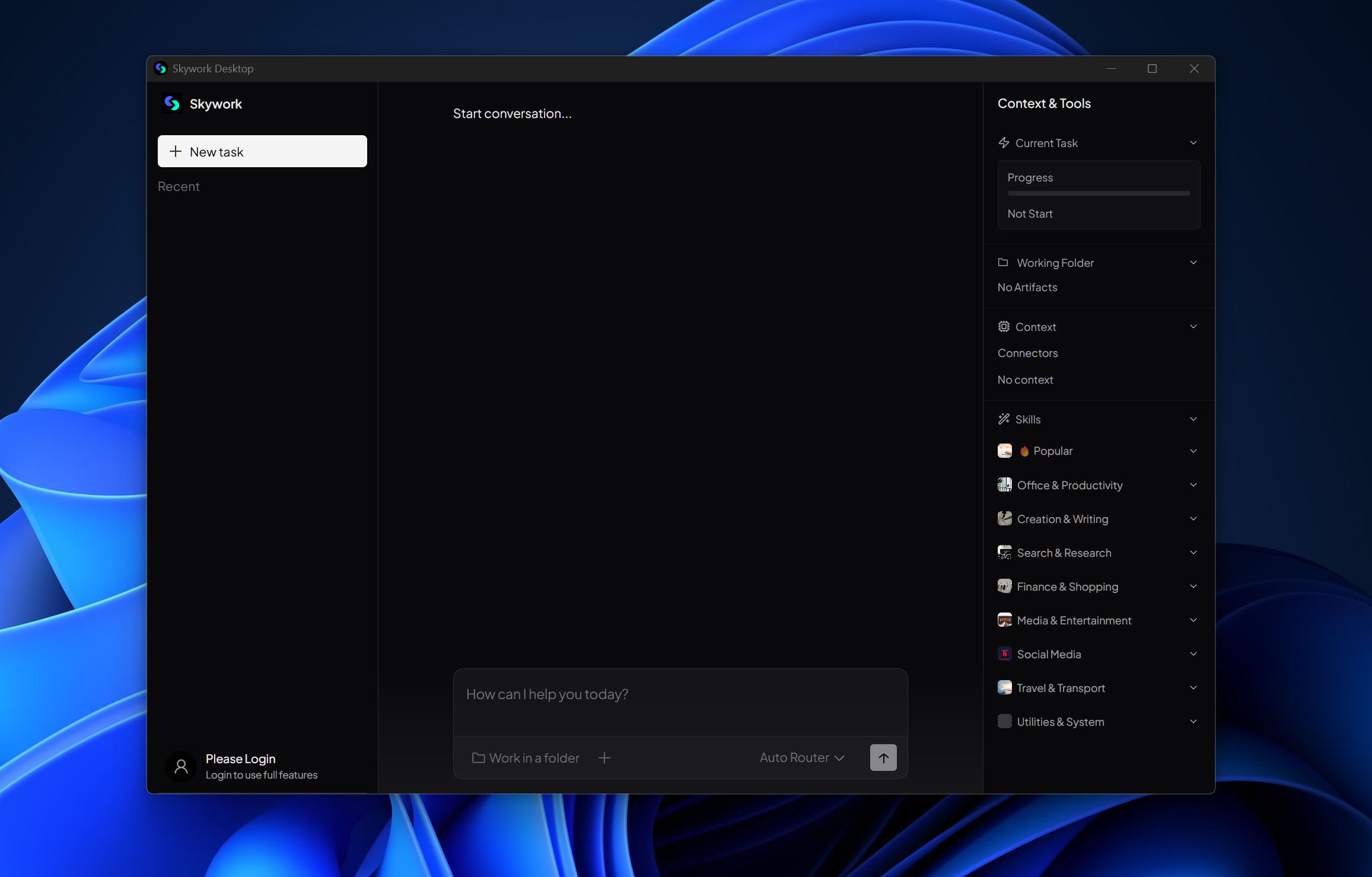This screenshot has width=1372, height=877.
Task: Click the New task button
Action: [262, 152]
